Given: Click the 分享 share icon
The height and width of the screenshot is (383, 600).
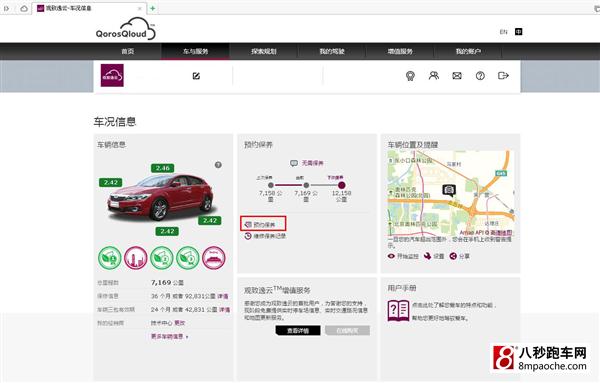Looking at the screenshot, I should 459,256.
